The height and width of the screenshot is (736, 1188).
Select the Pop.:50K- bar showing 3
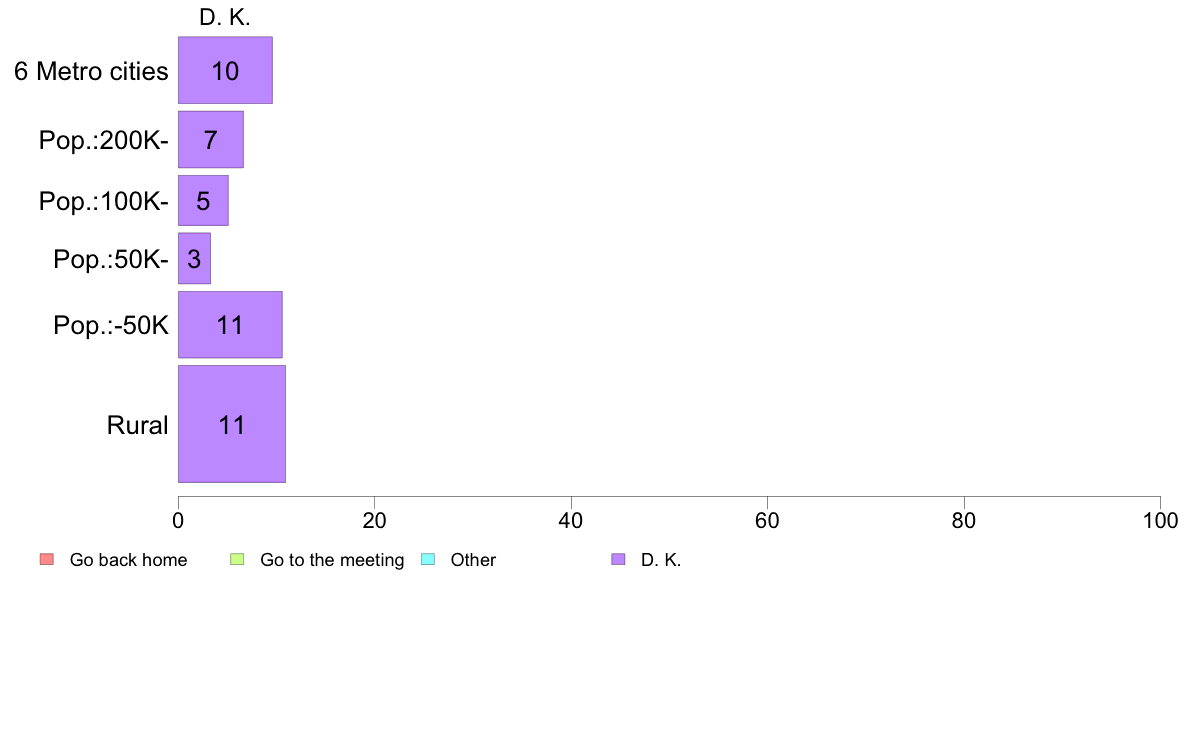[194, 258]
